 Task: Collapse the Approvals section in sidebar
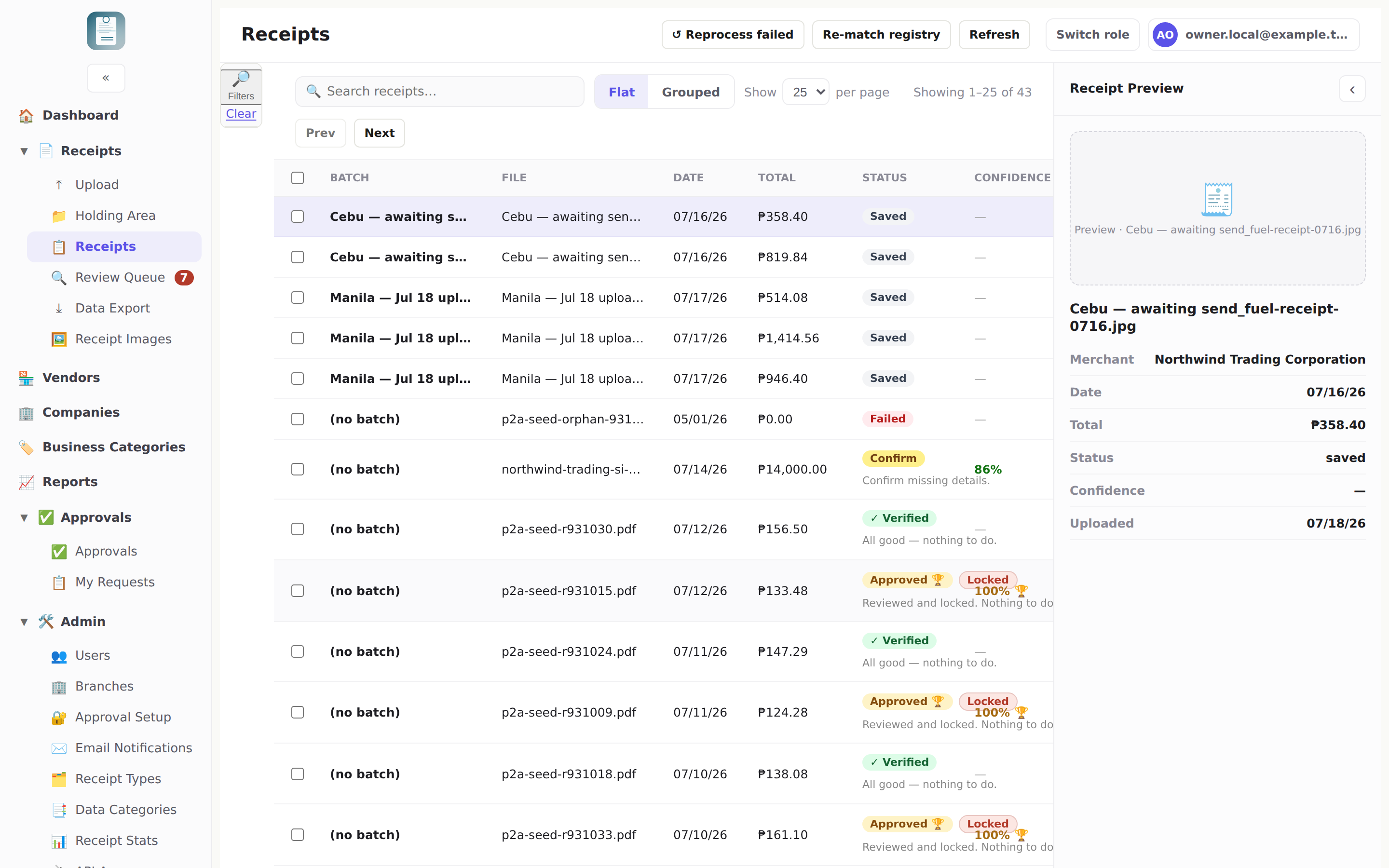(24, 518)
